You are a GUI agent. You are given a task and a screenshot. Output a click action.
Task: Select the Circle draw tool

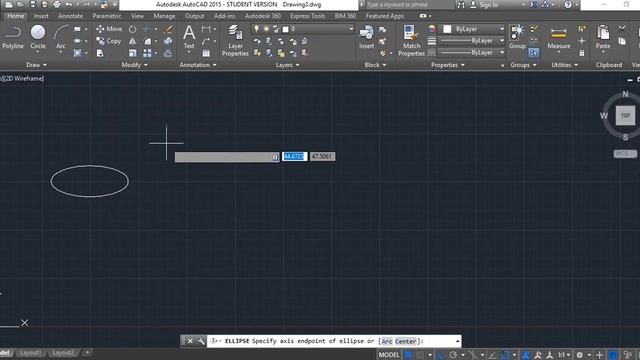pyautogui.click(x=38, y=38)
